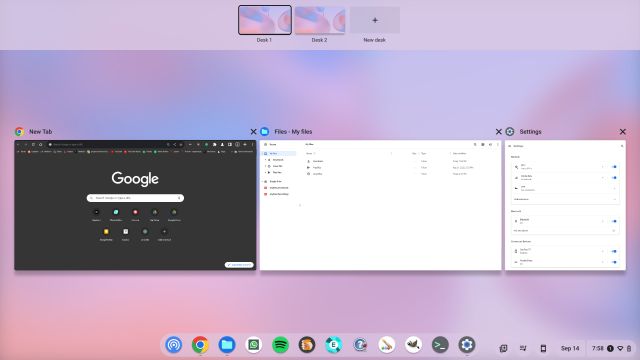Click the Add shortcut plus tile in Chrome
This screenshot has height=360, width=640.
pyautogui.click(x=164, y=234)
